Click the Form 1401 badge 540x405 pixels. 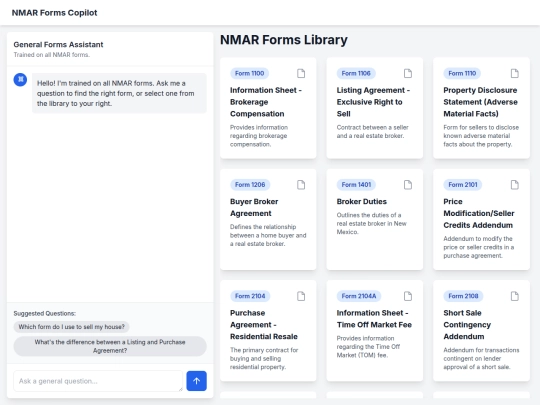click(356, 185)
